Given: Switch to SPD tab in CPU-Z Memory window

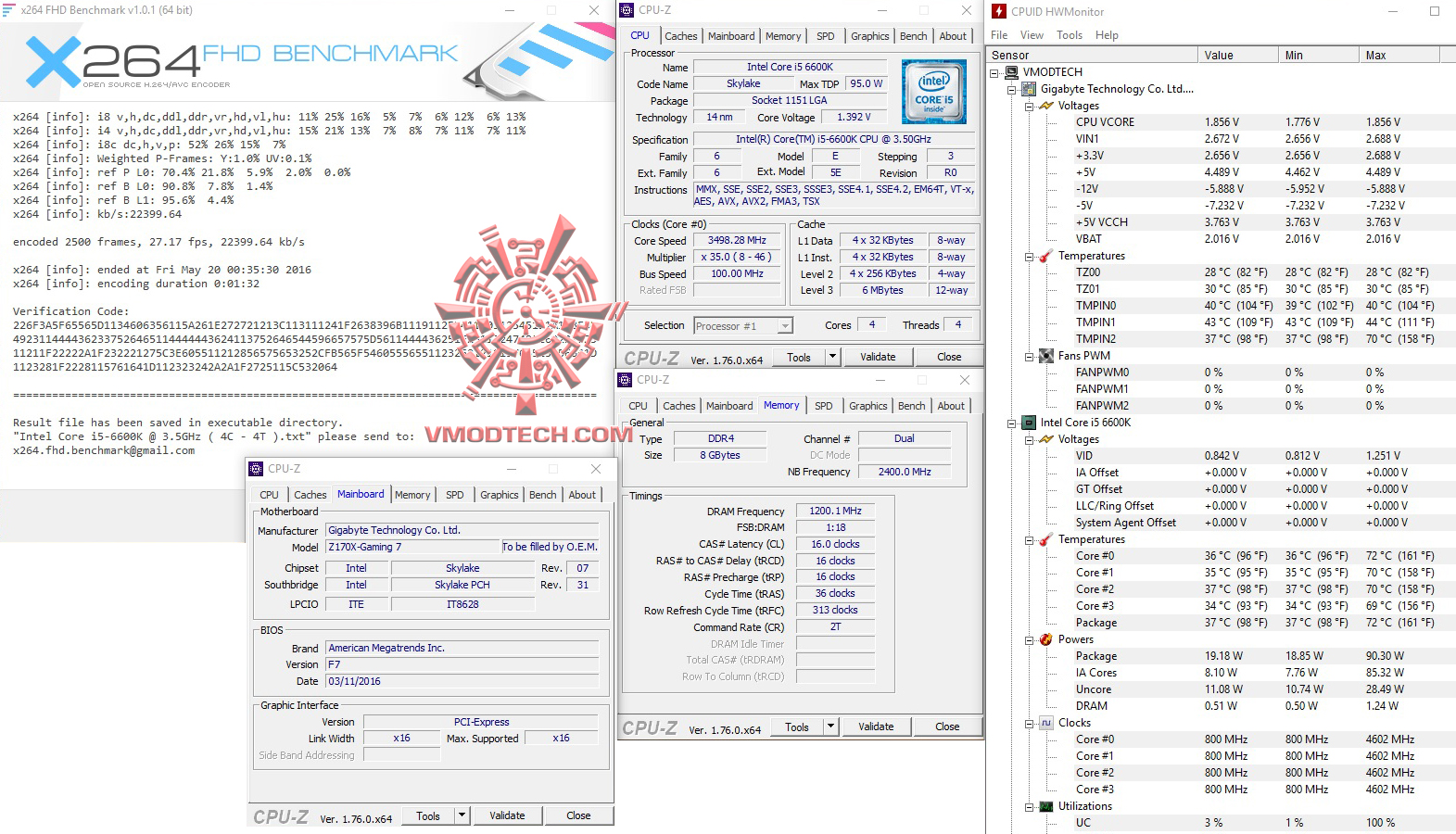Looking at the screenshot, I should [823, 406].
